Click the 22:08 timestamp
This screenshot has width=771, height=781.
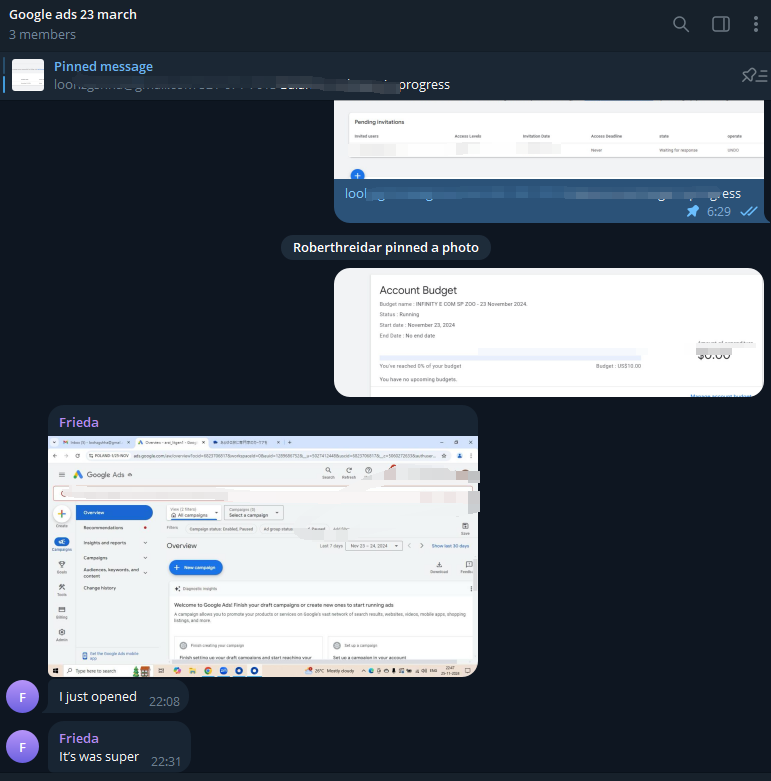coord(164,701)
